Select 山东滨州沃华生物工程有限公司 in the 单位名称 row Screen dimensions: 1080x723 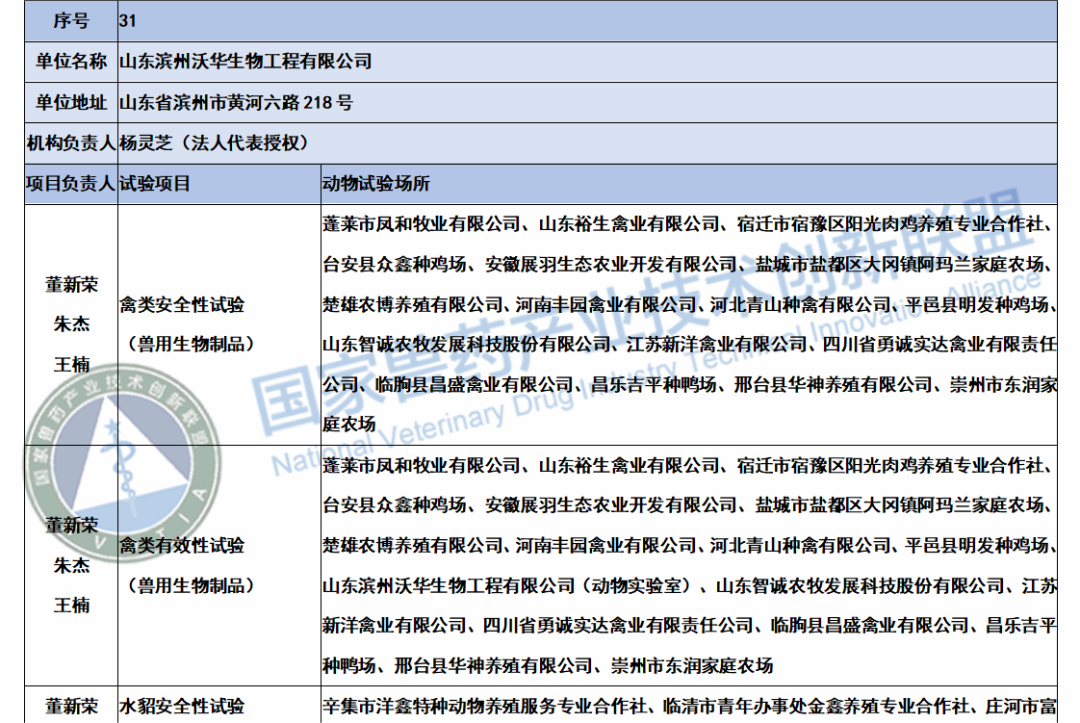pos(245,62)
